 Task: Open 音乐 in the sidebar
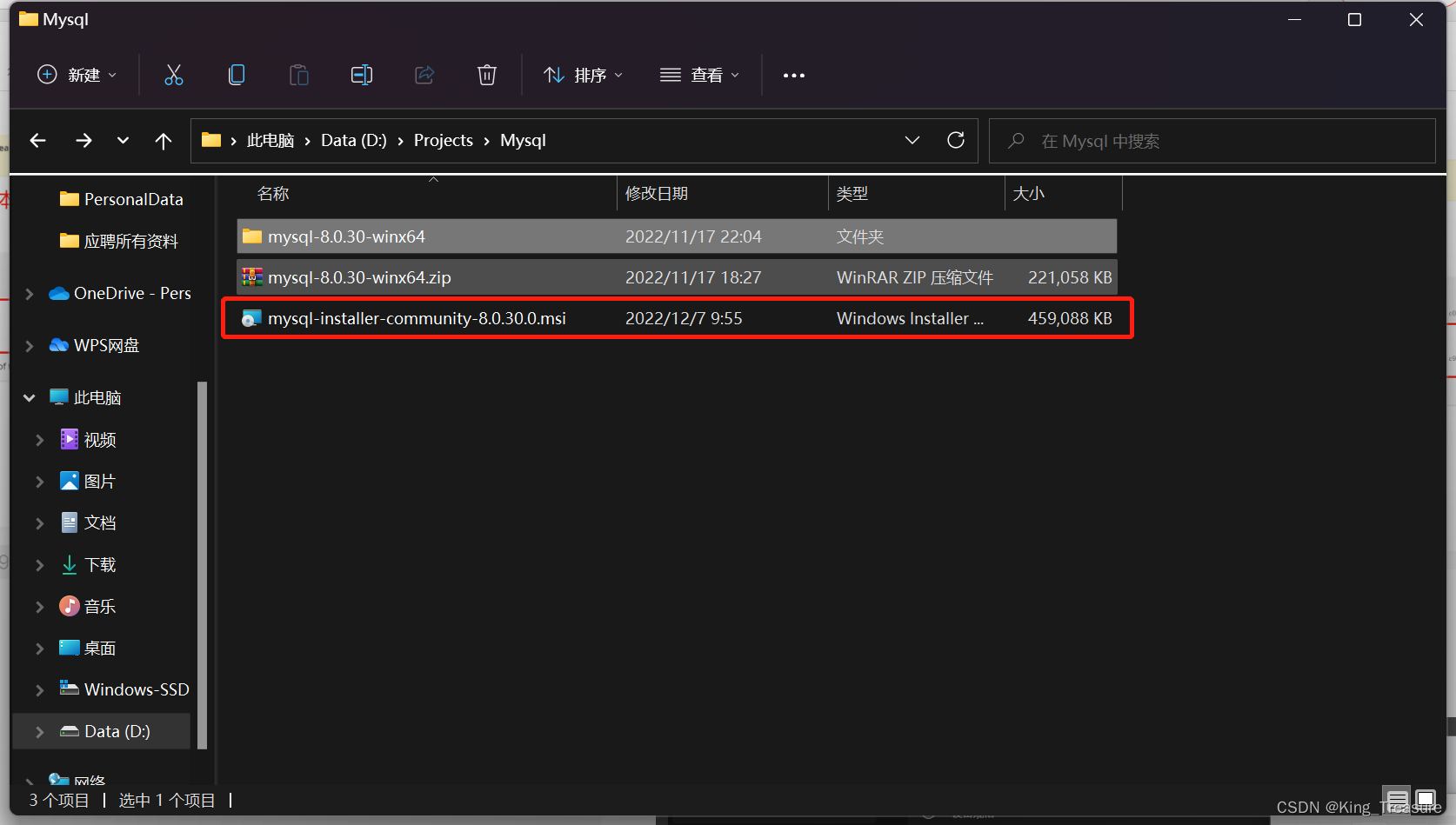(x=88, y=607)
